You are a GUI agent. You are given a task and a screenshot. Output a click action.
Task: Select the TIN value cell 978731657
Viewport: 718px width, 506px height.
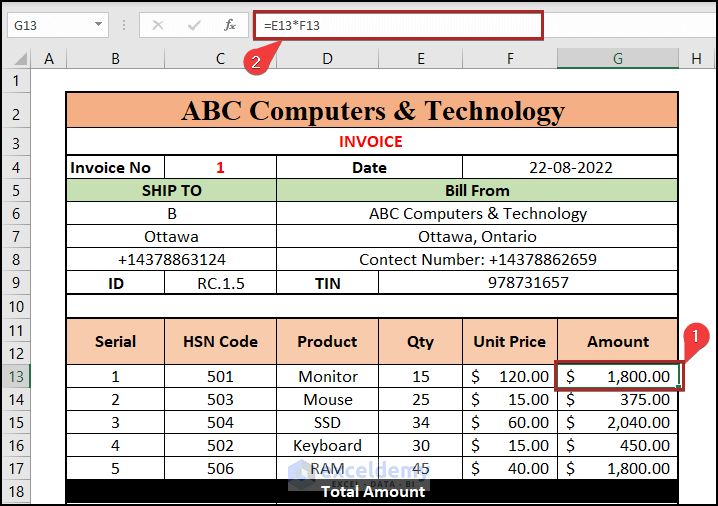pos(528,282)
